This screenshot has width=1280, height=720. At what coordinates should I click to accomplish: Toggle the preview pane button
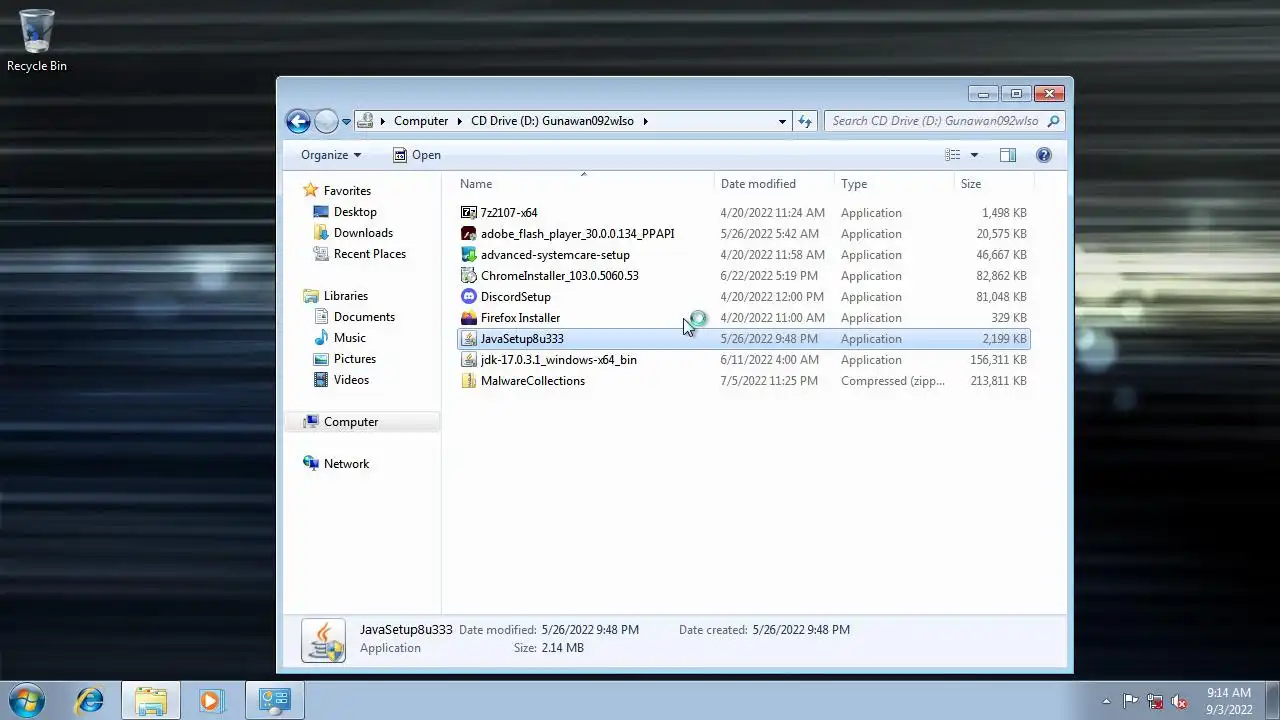[x=1008, y=155]
